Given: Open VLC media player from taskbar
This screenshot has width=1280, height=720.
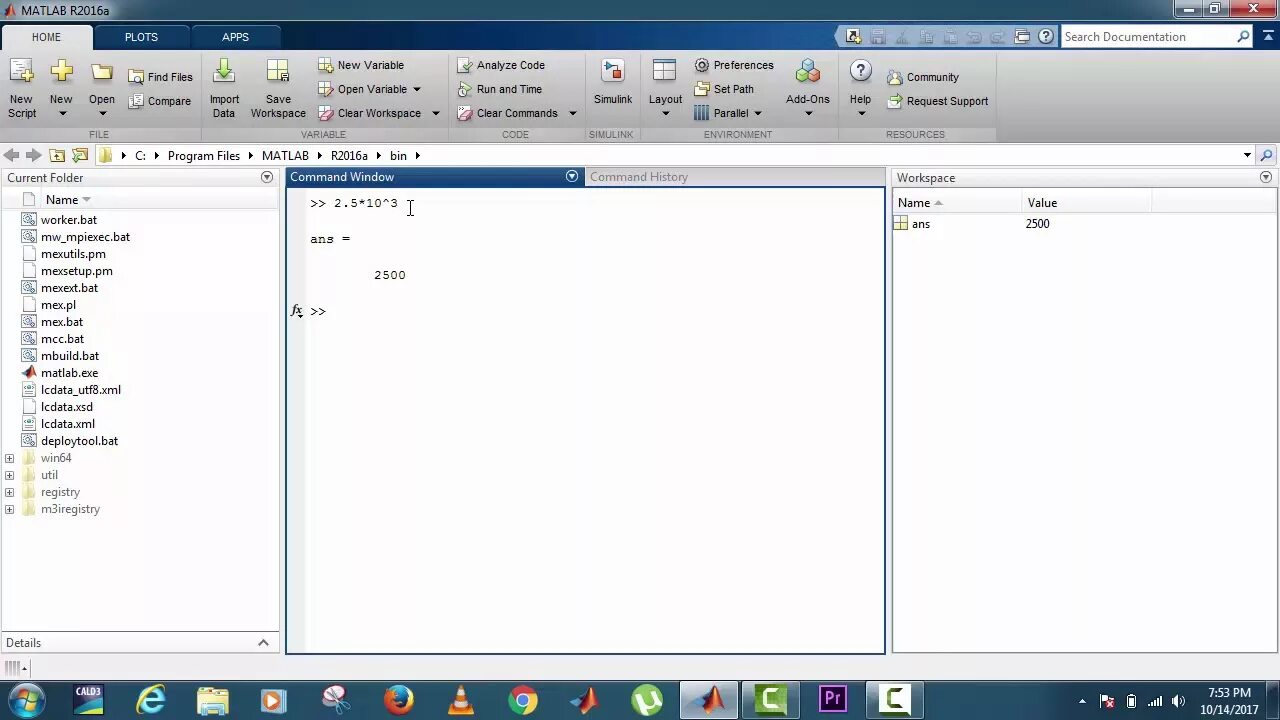Looking at the screenshot, I should tap(461, 699).
